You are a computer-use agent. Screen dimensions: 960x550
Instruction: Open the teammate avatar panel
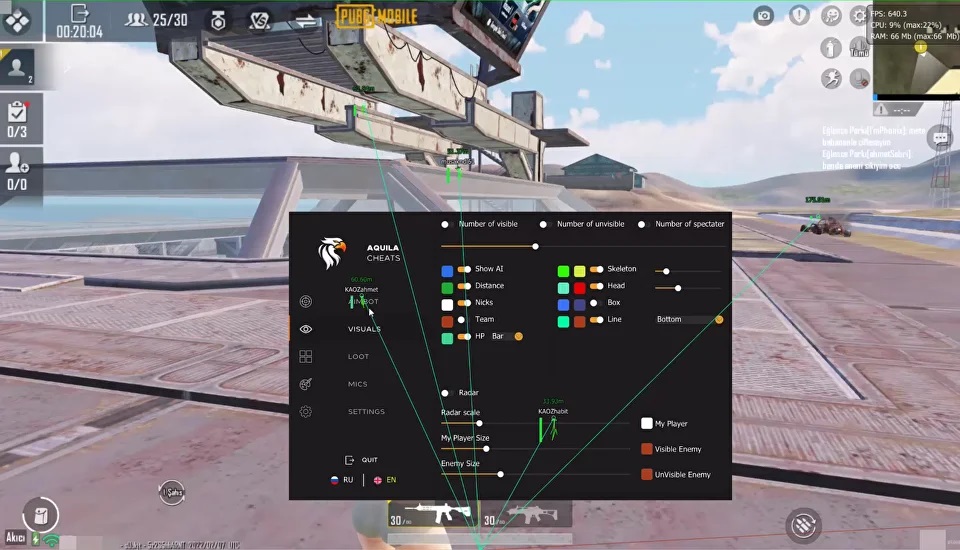point(17,67)
